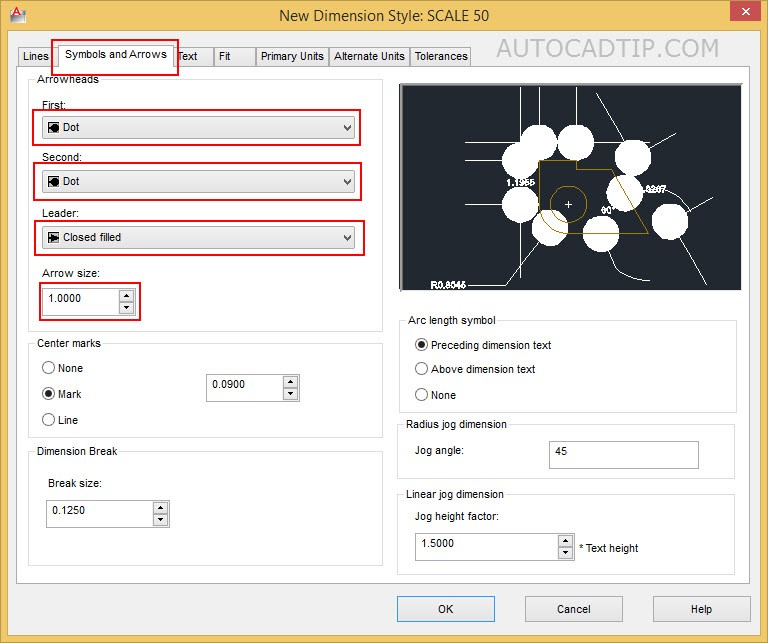The height and width of the screenshot is (643, 768).
Task: Click the Dot icon in Second arrowhead
Action: [x=53, y=181]
